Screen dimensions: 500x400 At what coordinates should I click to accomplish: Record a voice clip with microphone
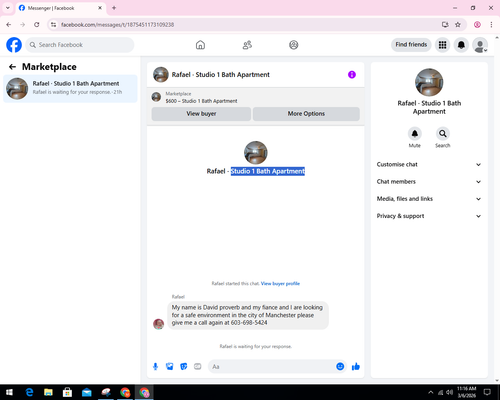(155, 367)
